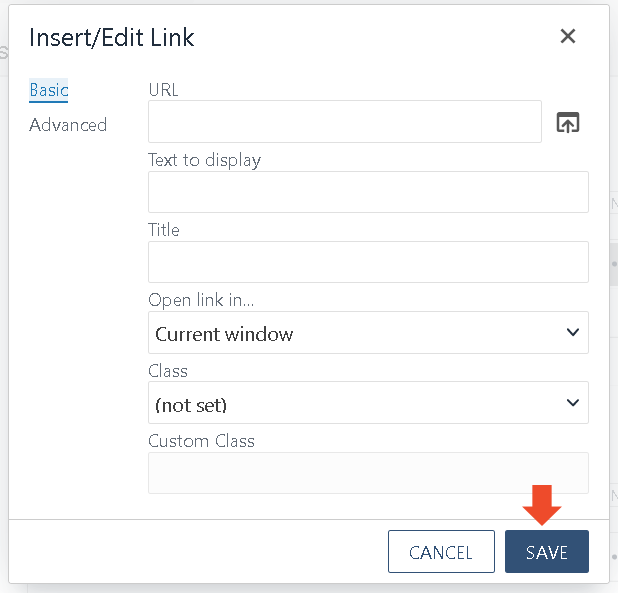This screenshot has width=618, height=593.
Task: Close the Insert/Edit Link dialog with X
Action: (x=568, y=36)
